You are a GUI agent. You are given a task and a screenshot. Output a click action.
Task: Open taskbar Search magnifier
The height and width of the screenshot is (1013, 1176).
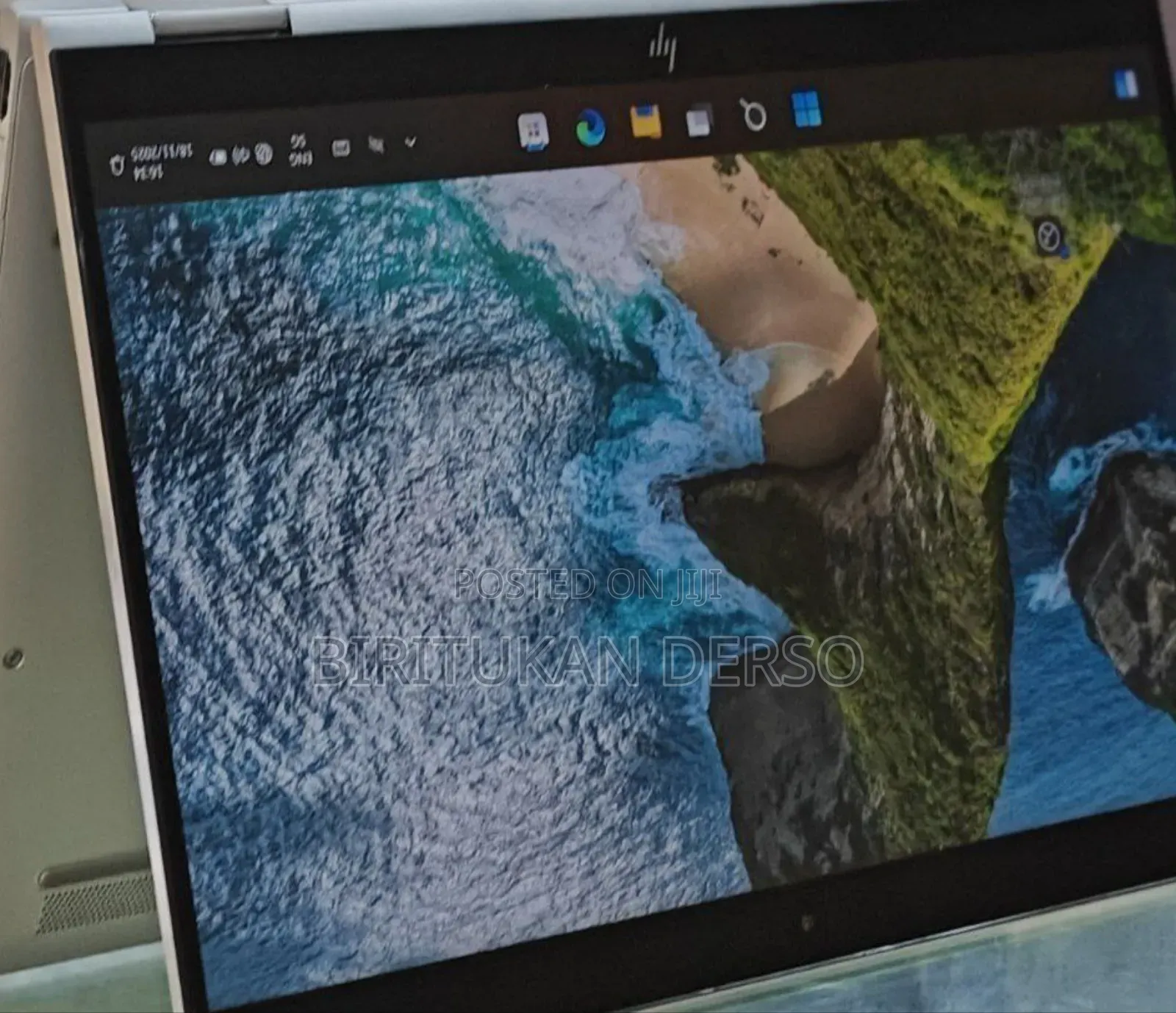pyautogui.click(x=753, y=115)
